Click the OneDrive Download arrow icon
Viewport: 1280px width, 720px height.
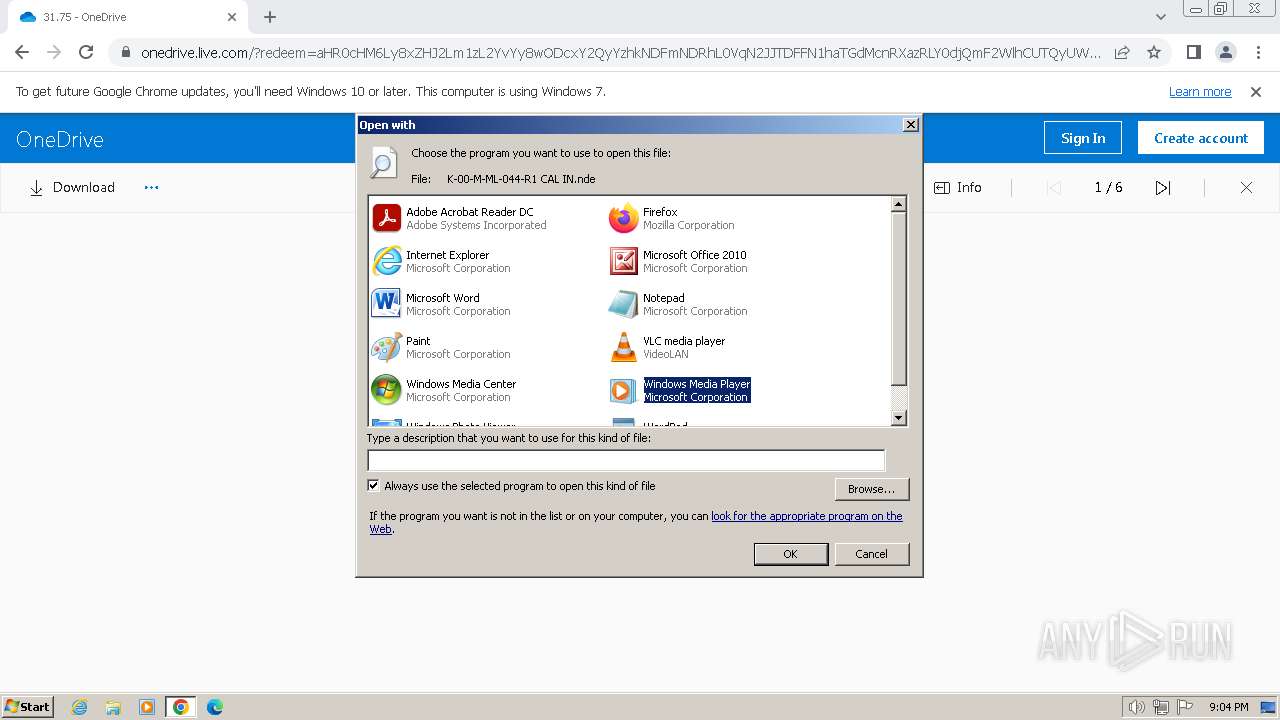36,188
